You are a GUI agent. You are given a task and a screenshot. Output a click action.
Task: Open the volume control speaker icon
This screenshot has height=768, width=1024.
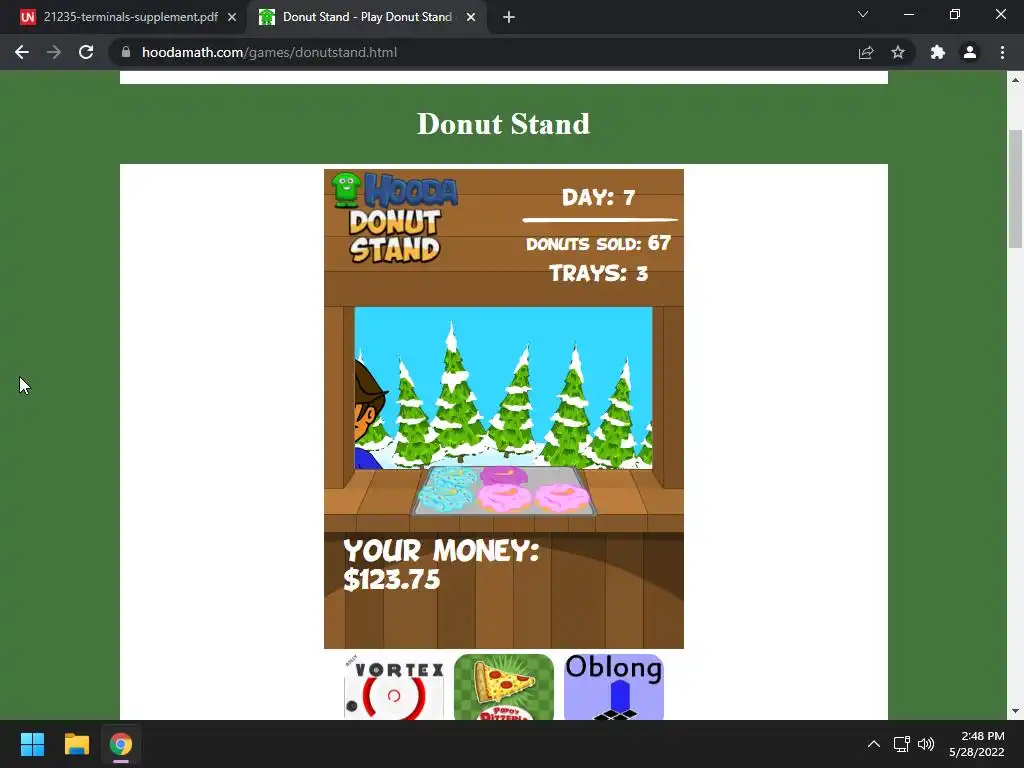pyautogui.click(x=925, y=744)
